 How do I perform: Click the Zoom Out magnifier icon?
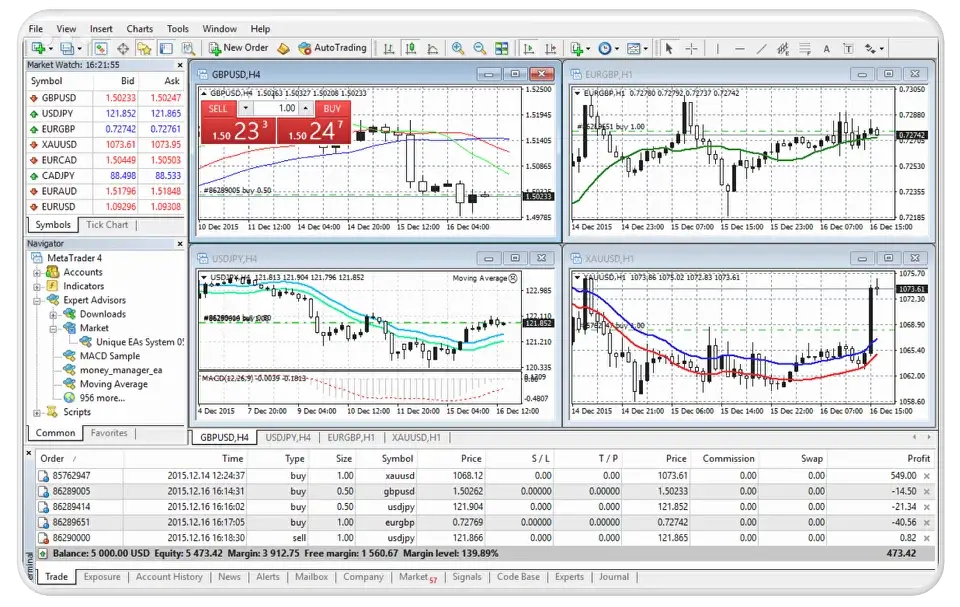479,48
